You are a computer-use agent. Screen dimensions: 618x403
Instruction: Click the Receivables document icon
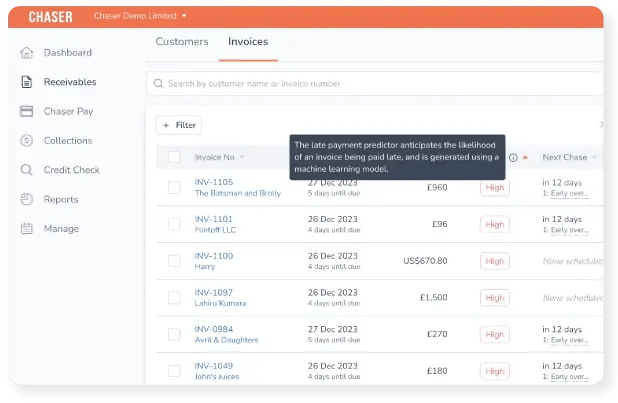pos(26,82)
